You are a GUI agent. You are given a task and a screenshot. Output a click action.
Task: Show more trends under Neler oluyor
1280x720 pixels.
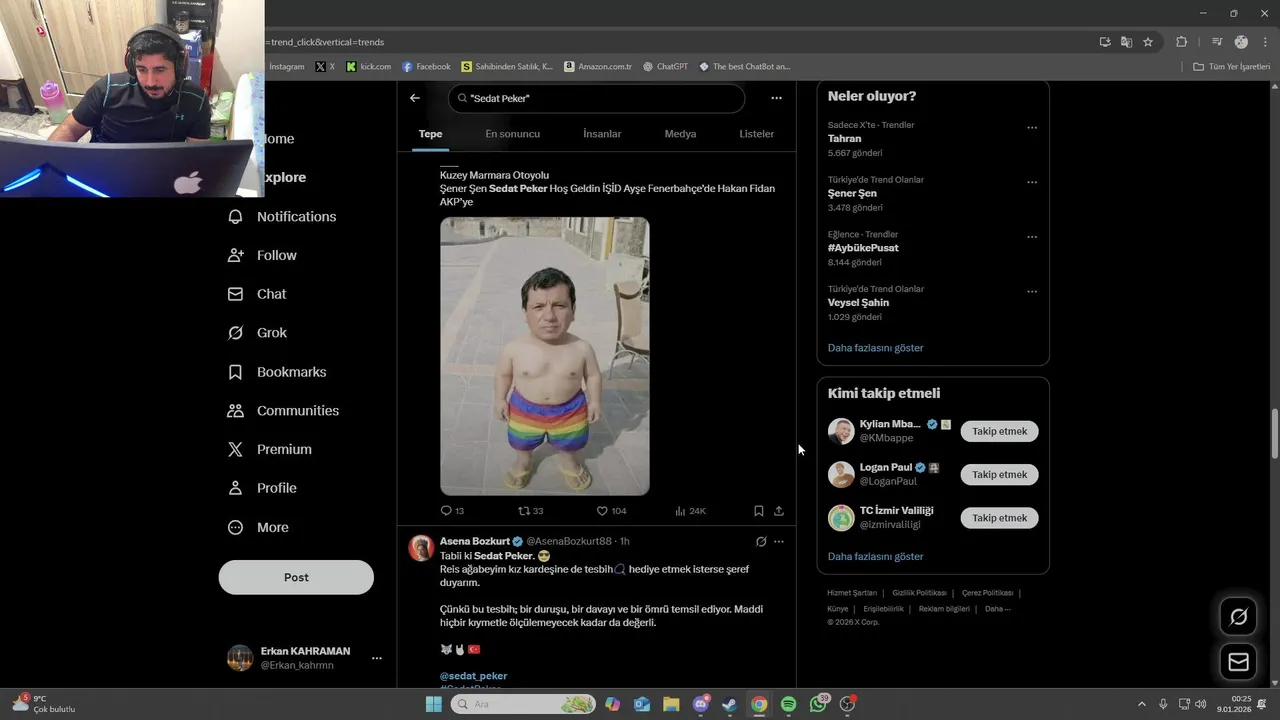pos(875,348)
